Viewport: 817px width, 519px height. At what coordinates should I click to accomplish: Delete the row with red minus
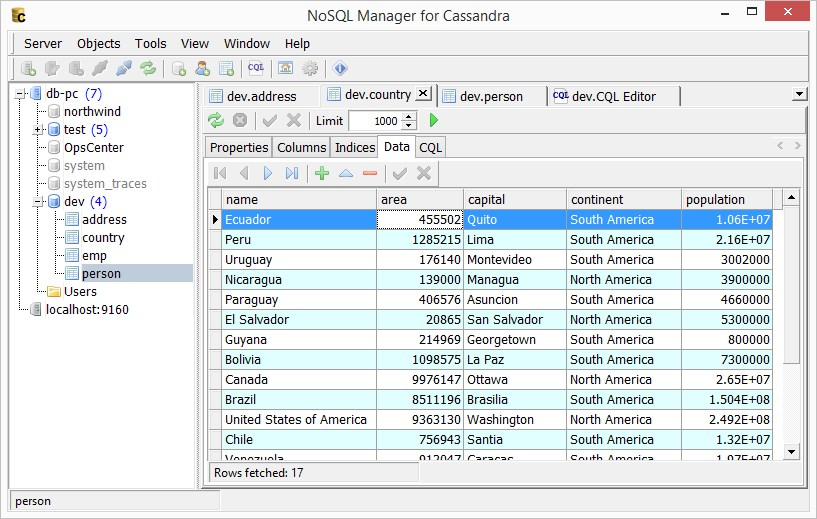tap(370, 173)
